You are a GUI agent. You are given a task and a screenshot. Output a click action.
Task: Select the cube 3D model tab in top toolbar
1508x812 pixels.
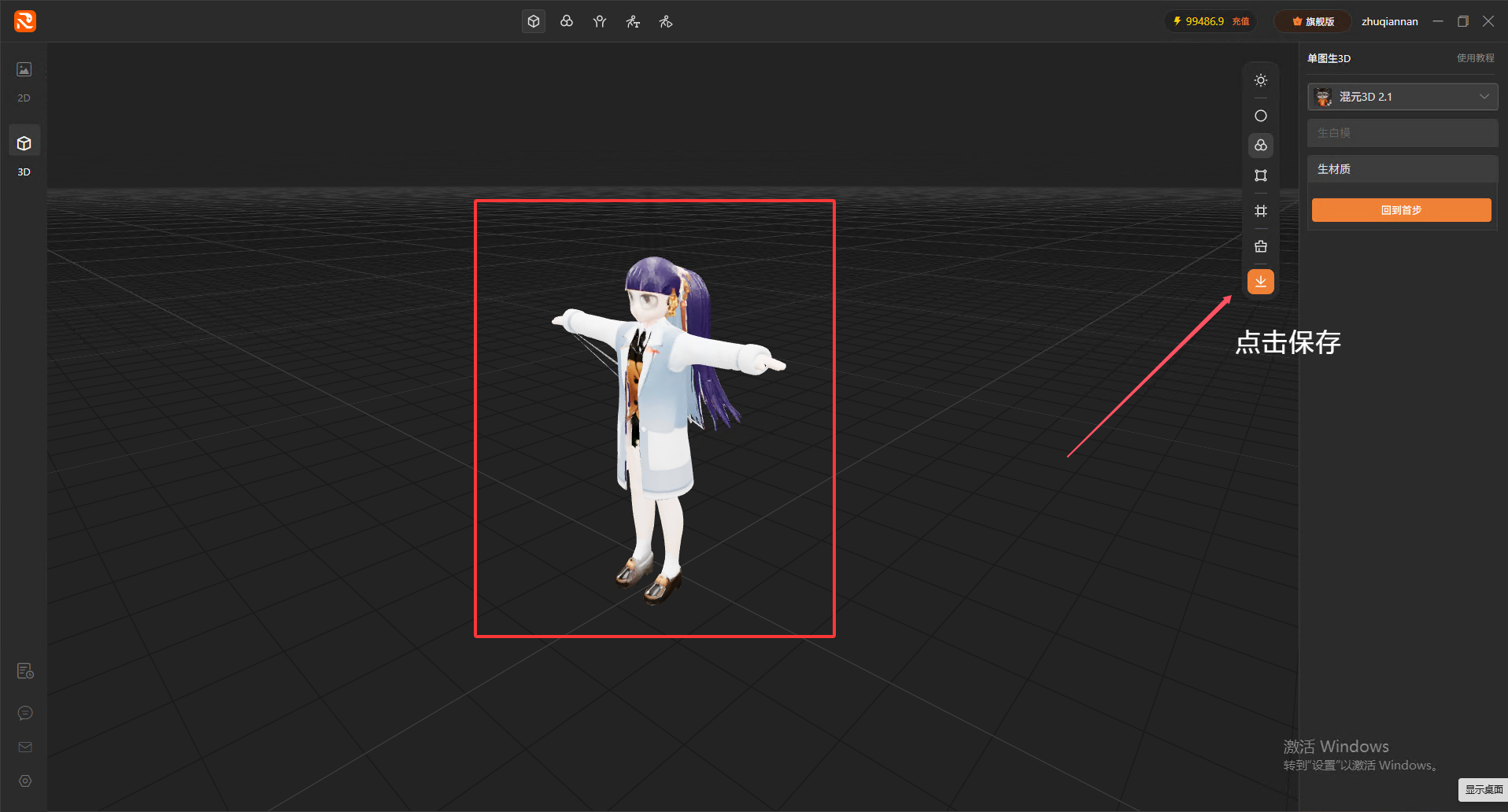point(534,21)
